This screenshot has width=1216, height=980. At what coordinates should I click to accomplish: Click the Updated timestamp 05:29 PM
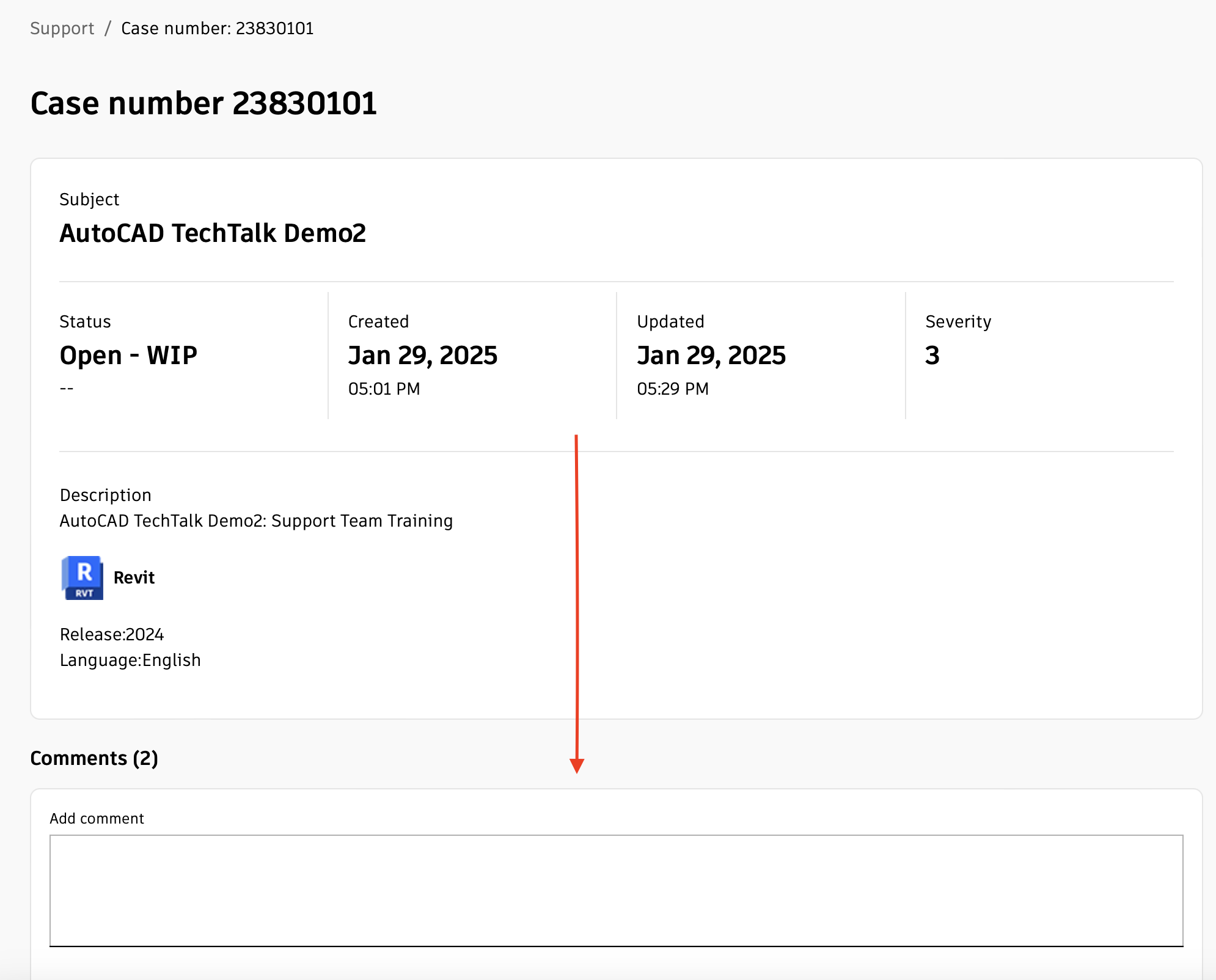pyautogui.click(x=672, y=388)
